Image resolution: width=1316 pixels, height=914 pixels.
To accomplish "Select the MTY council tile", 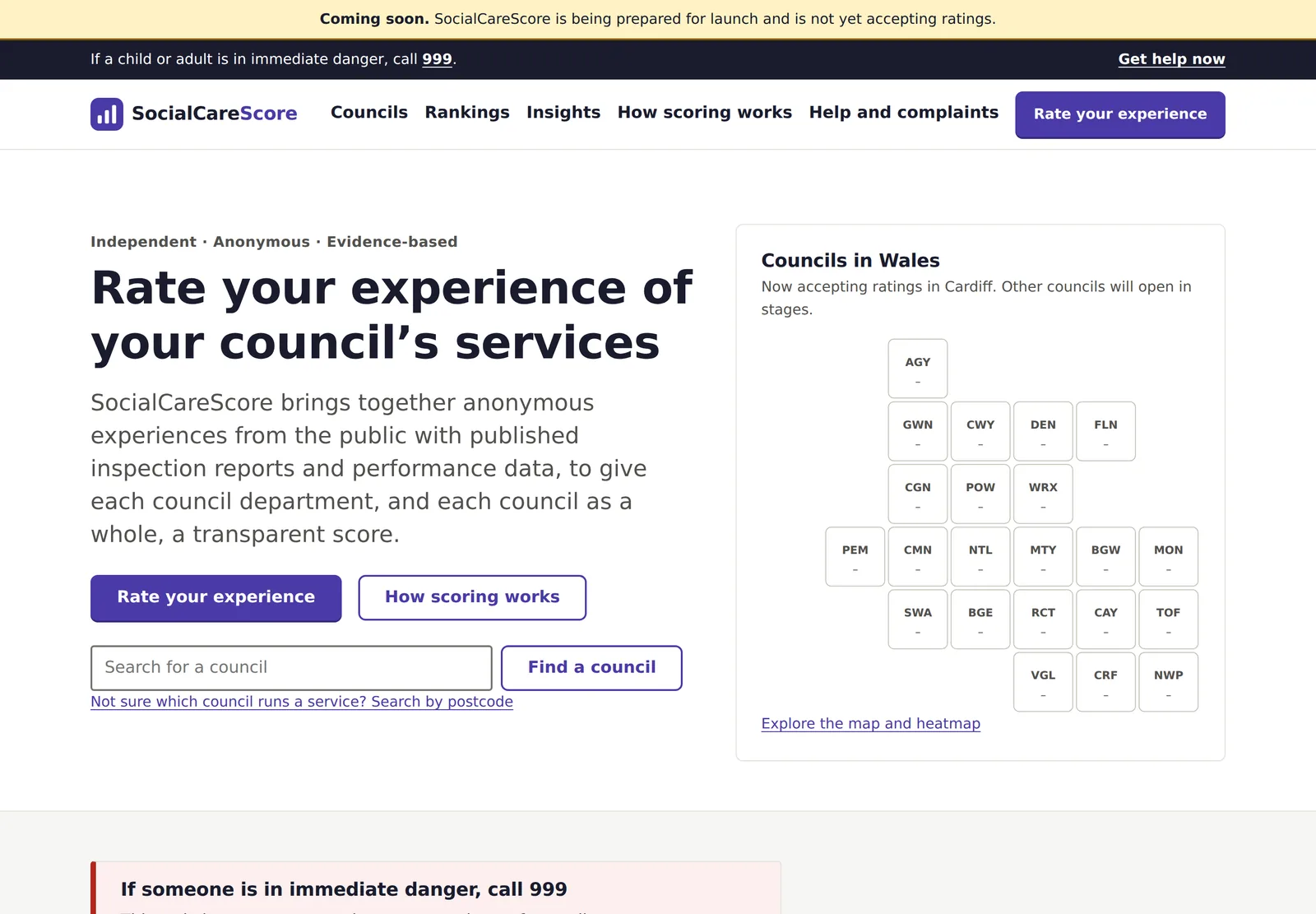I will point(1043,557).
